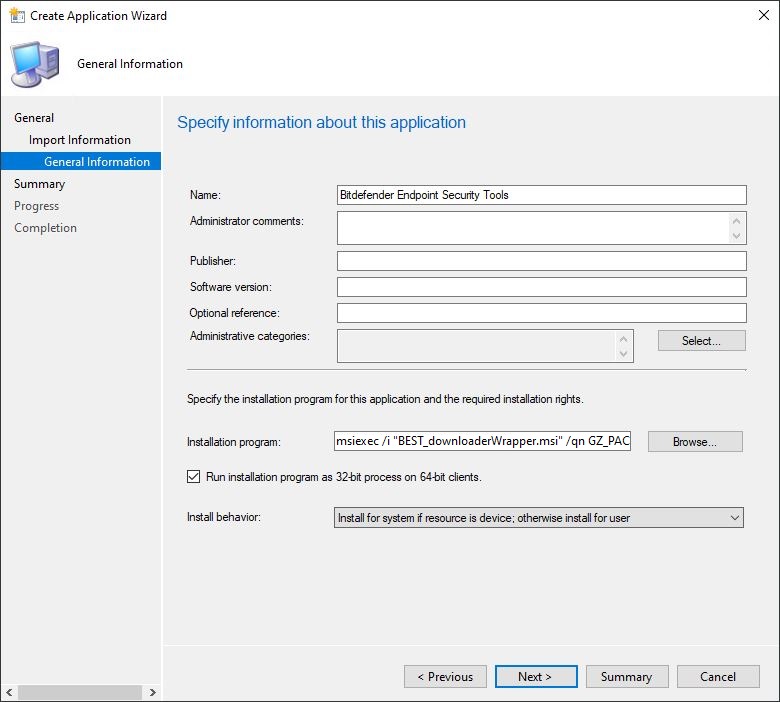This screenshot has width=780, height=702.
Task: Browse for the installation program
Action: pos(695,442)
